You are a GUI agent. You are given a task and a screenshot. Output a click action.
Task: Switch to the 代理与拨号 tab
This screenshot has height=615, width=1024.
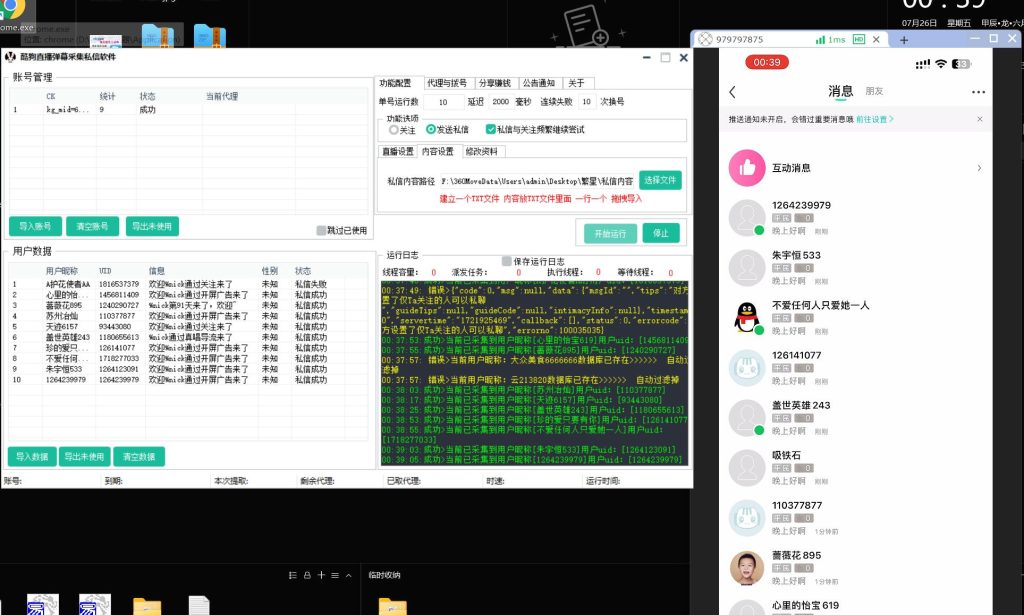[446, 83]
